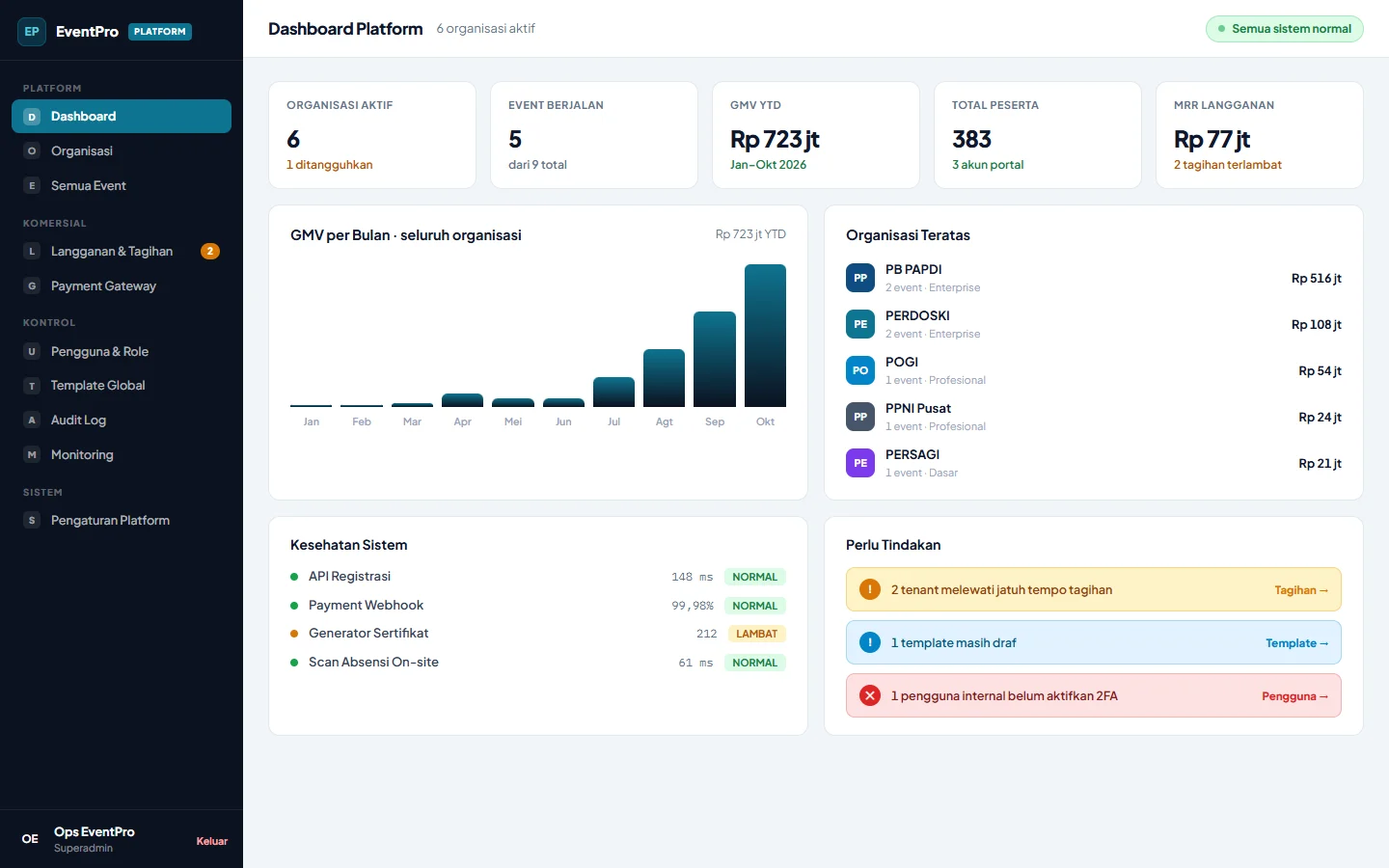This screenshot has height=868, width=1389.
Task: Click the POGI organization avatar
Action: (x=860, y=370)
